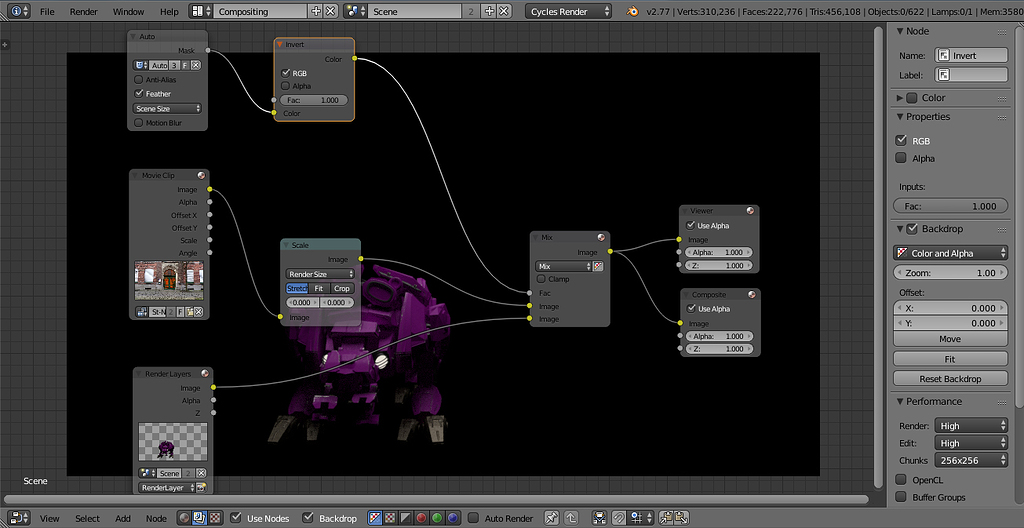Toggle Use Alpha in Composite node
Image resolution: width=1024 pixels, height=528 pixels.
tap(691, 308)
